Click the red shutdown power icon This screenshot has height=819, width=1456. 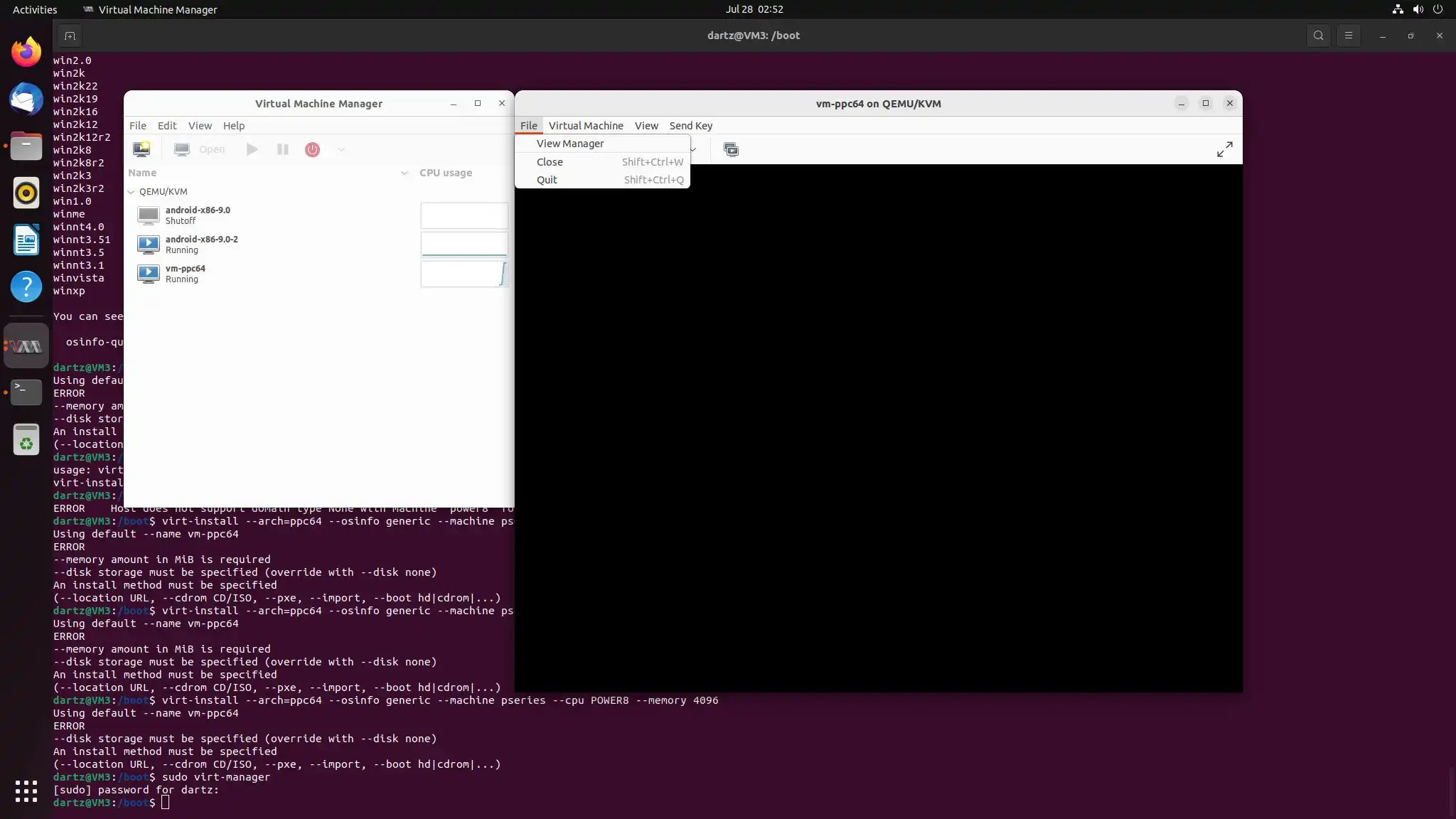point(312,149)
